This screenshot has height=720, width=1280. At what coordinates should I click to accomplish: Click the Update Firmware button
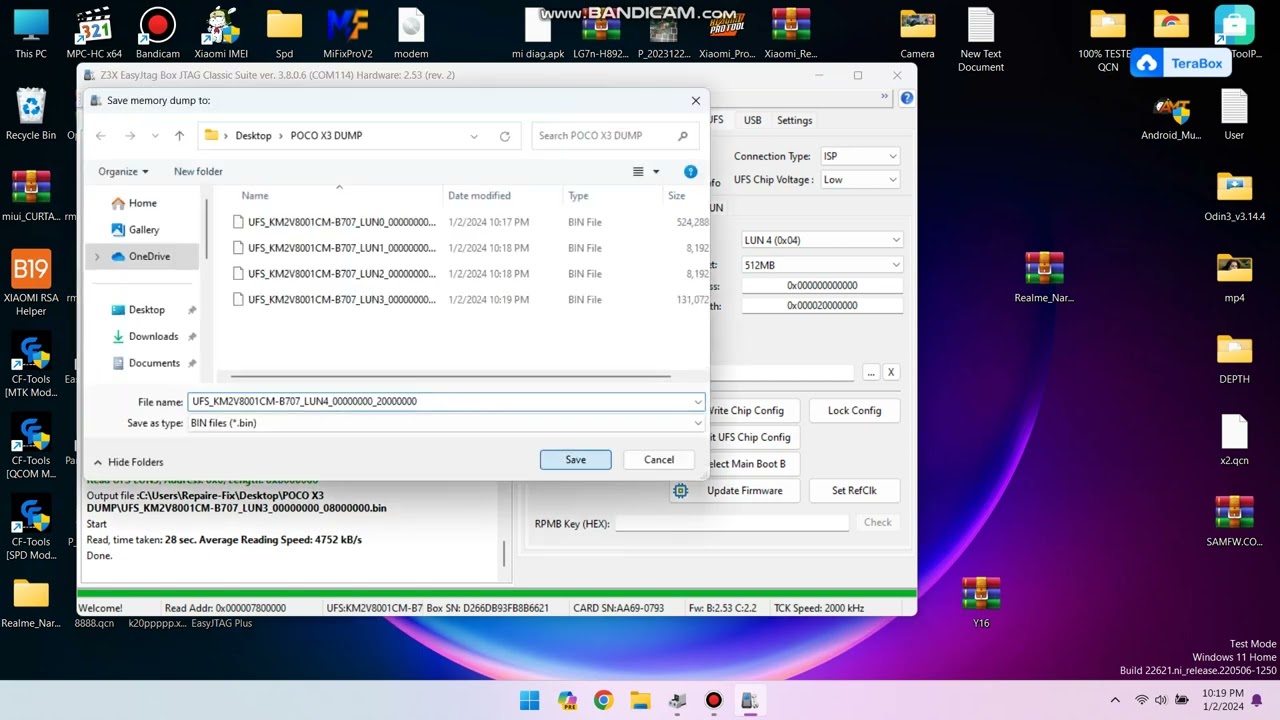click(735, 491)
